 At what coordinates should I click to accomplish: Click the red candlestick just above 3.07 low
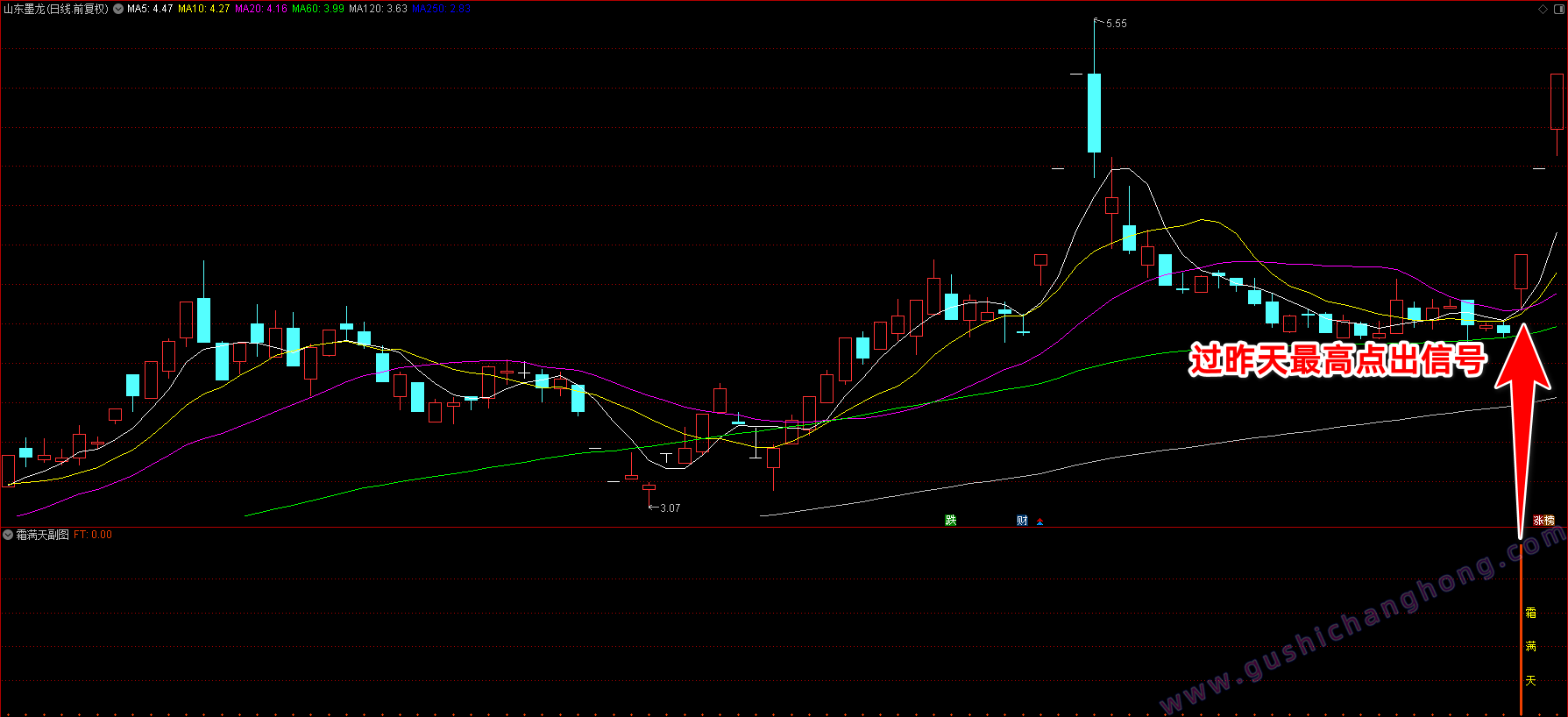[649, 487]
